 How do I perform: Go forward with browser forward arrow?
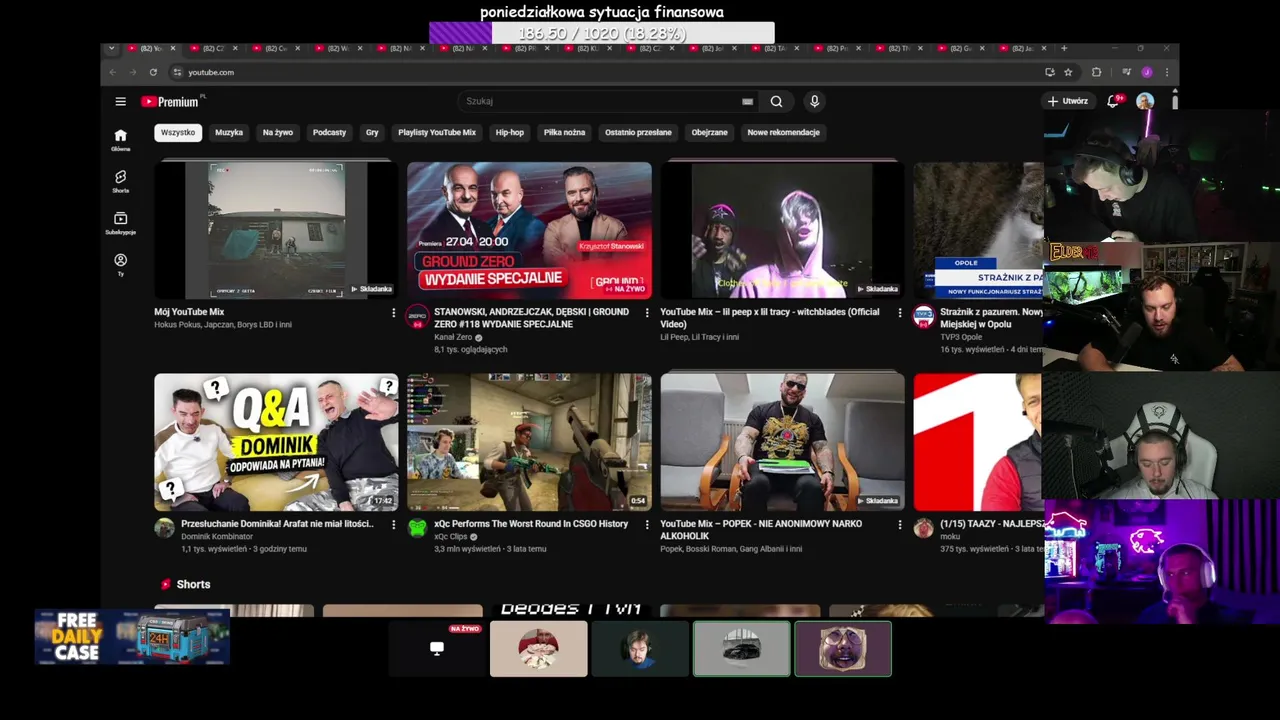pyautogui.click(x=132, y=72)
